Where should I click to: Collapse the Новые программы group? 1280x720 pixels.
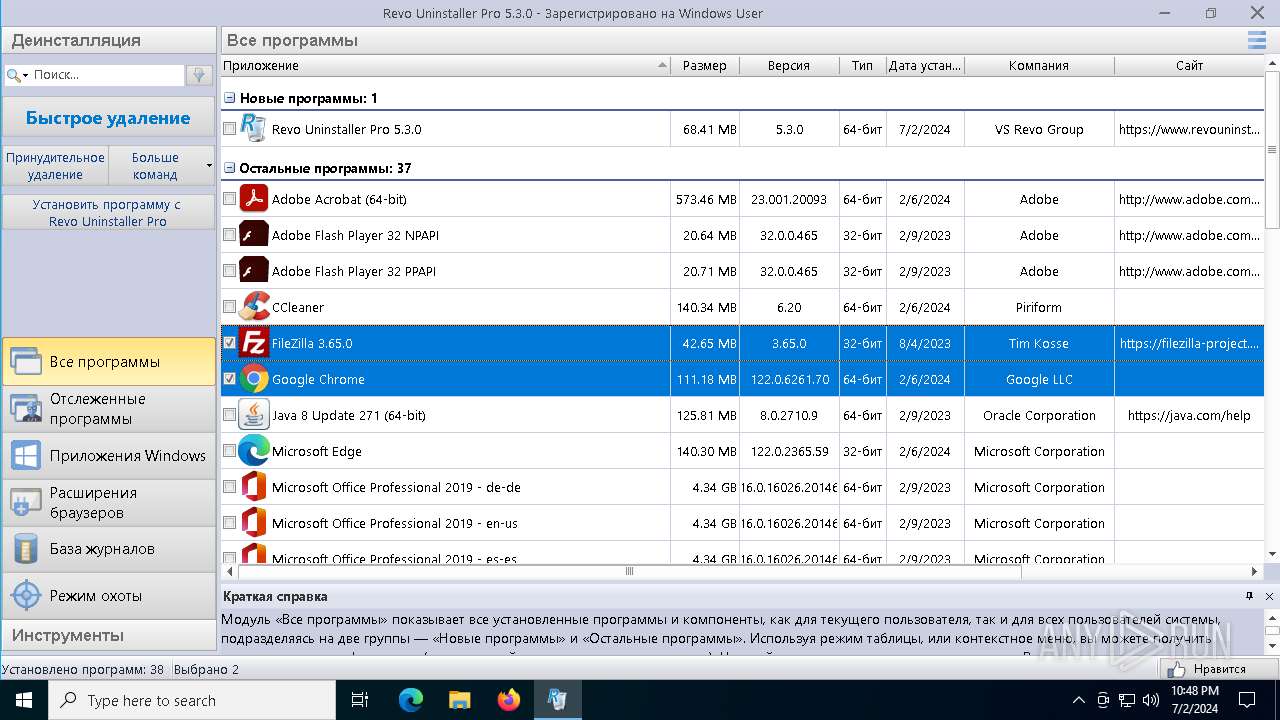coord(230,98)
